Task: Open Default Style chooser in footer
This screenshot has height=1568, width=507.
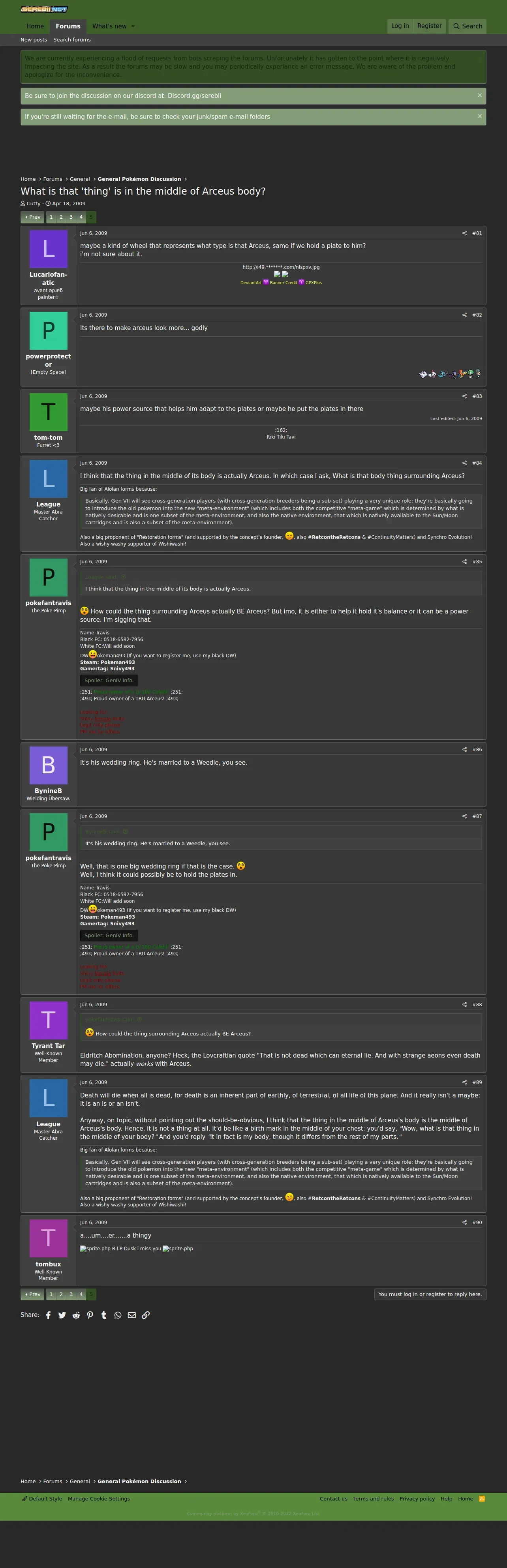Action: [42, 1499]
